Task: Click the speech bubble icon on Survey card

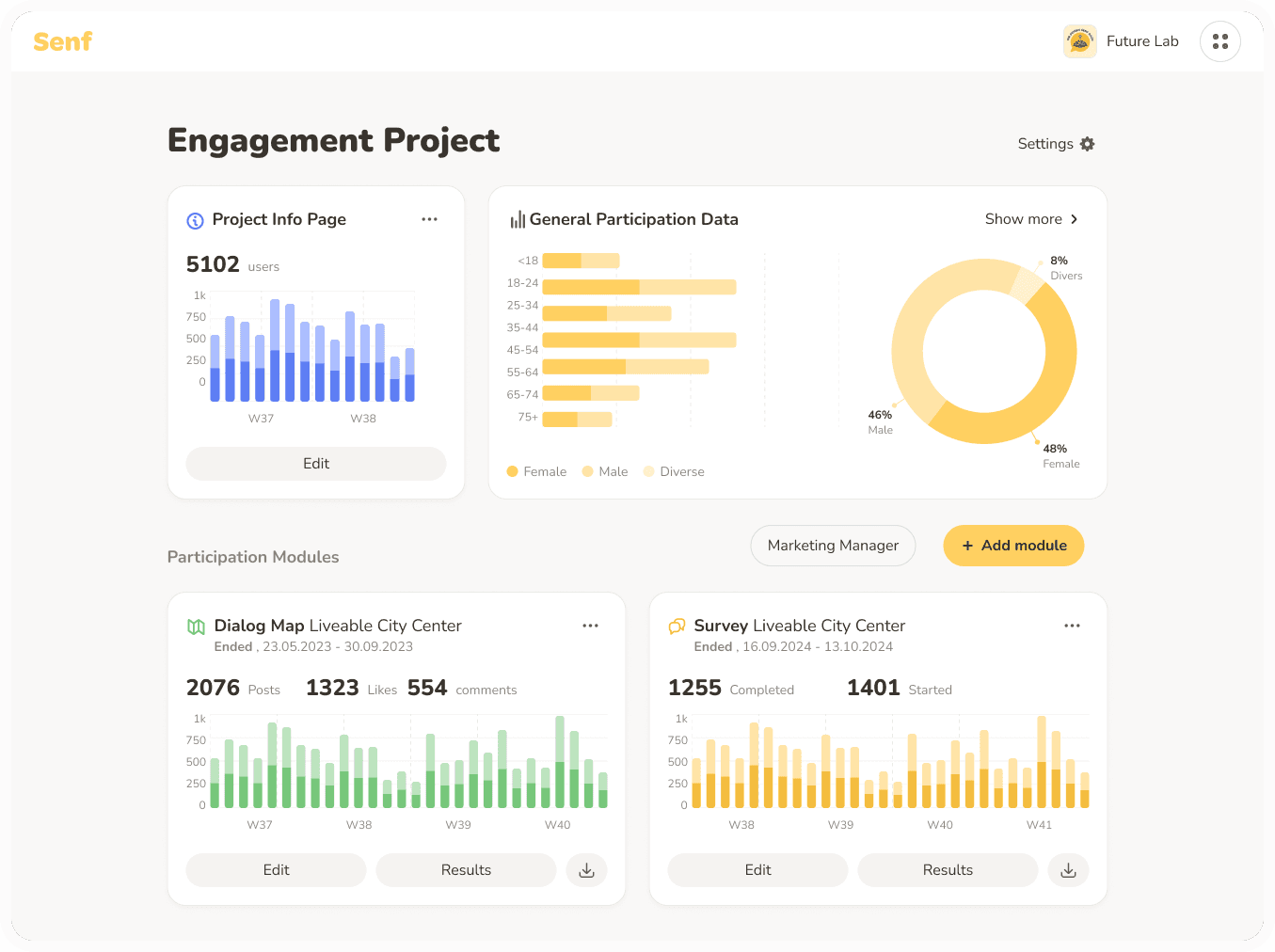Action: point(676,625)
